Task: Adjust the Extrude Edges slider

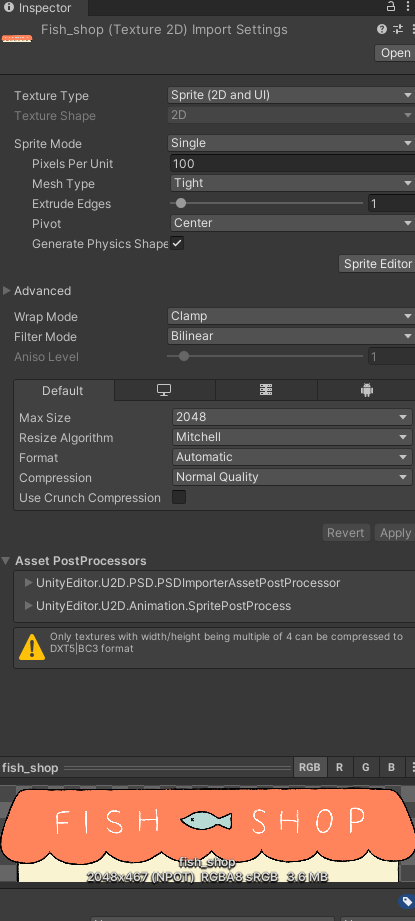Action: coord(266,203)
